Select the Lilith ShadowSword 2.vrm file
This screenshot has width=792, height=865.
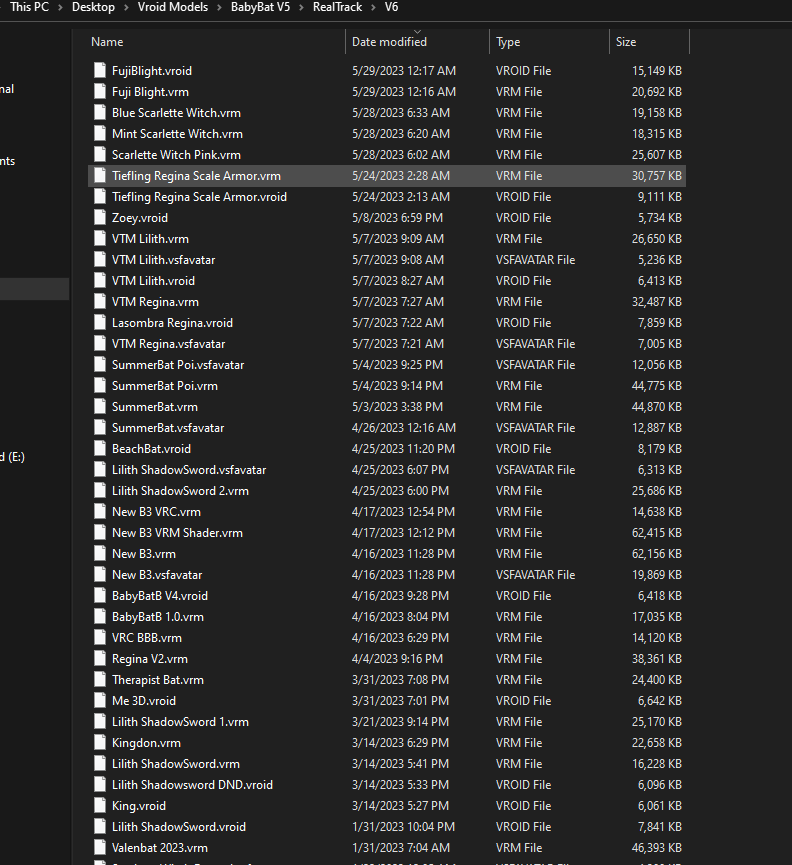pyautogui.click(x=180, y=491)
